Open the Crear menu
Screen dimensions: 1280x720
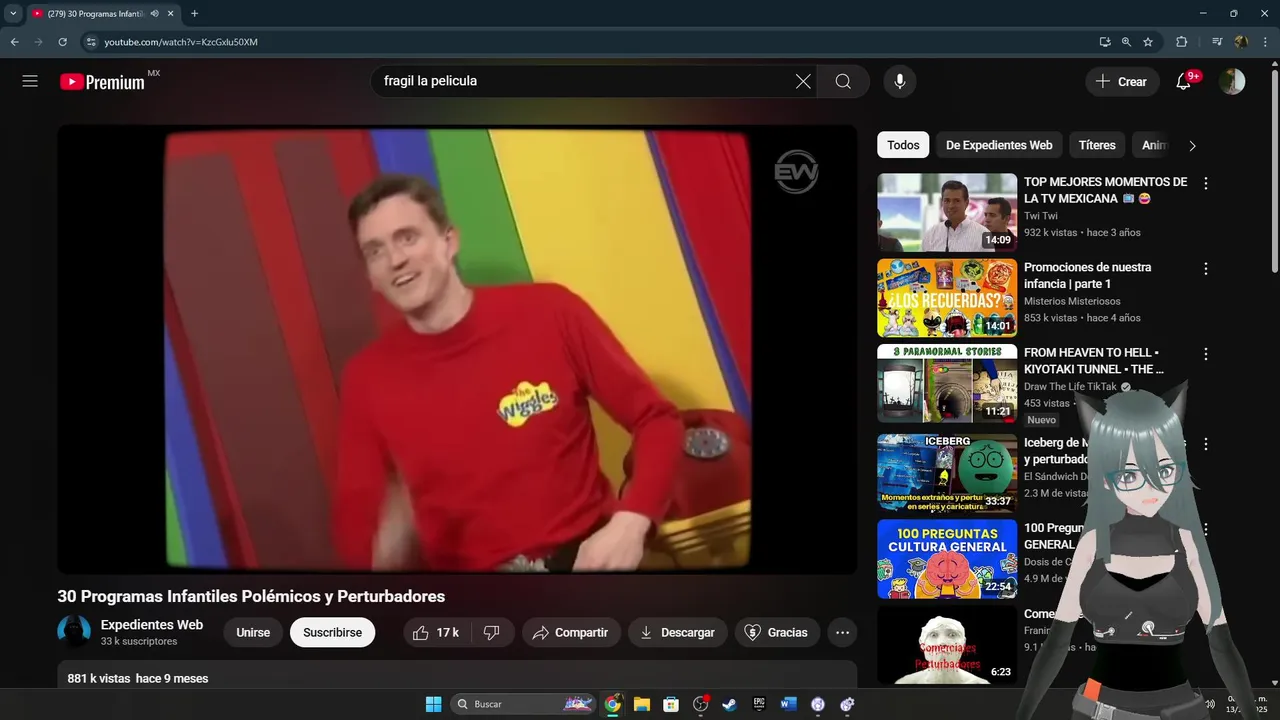[x=1122, y=82]
